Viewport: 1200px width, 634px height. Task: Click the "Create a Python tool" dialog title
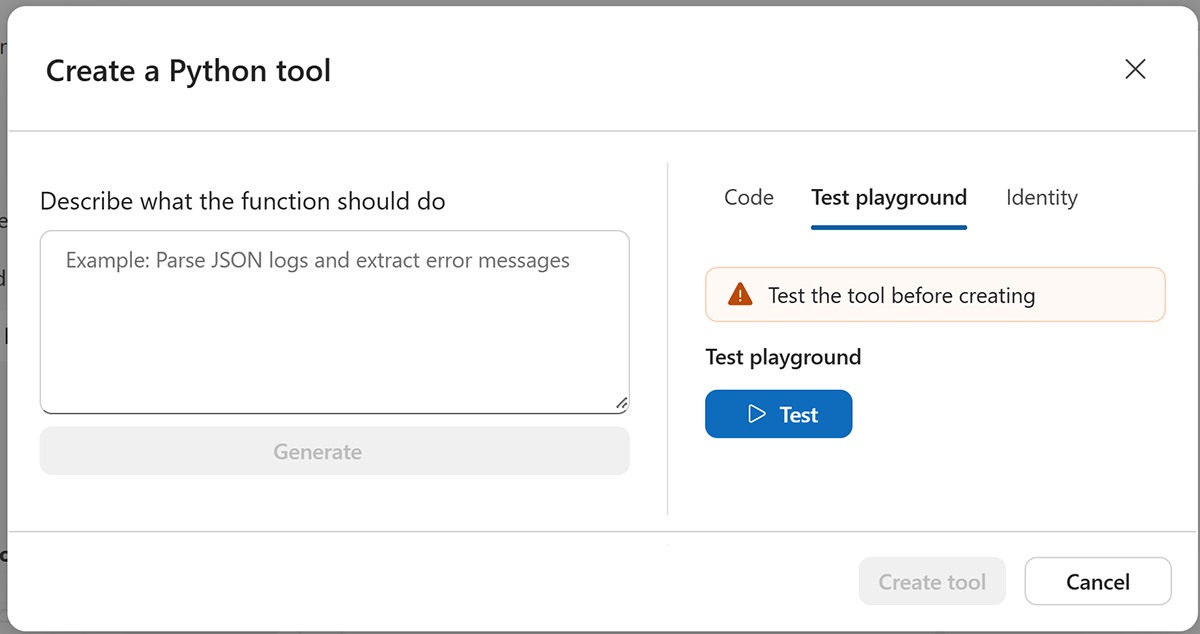[187, 70]
